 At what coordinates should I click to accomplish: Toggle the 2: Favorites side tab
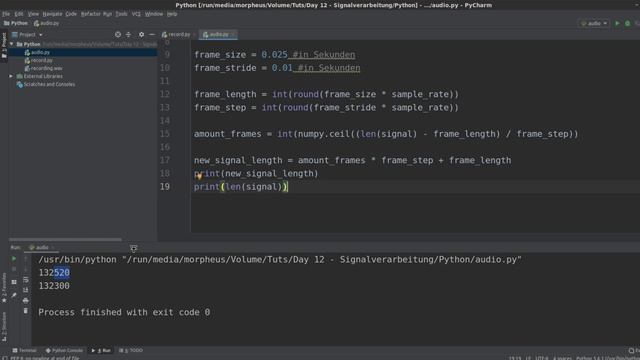4,287
